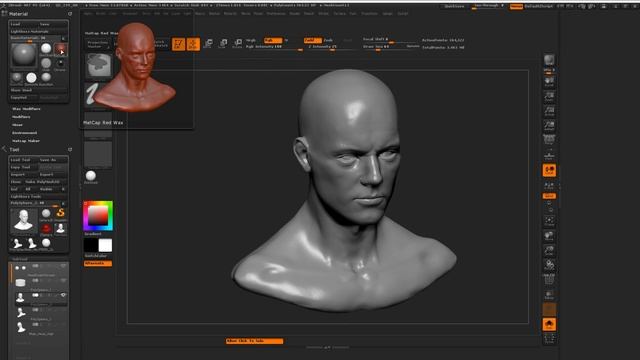
Task: Toggle the Floor grid on right shelf
Action: [x=549, y=155]
